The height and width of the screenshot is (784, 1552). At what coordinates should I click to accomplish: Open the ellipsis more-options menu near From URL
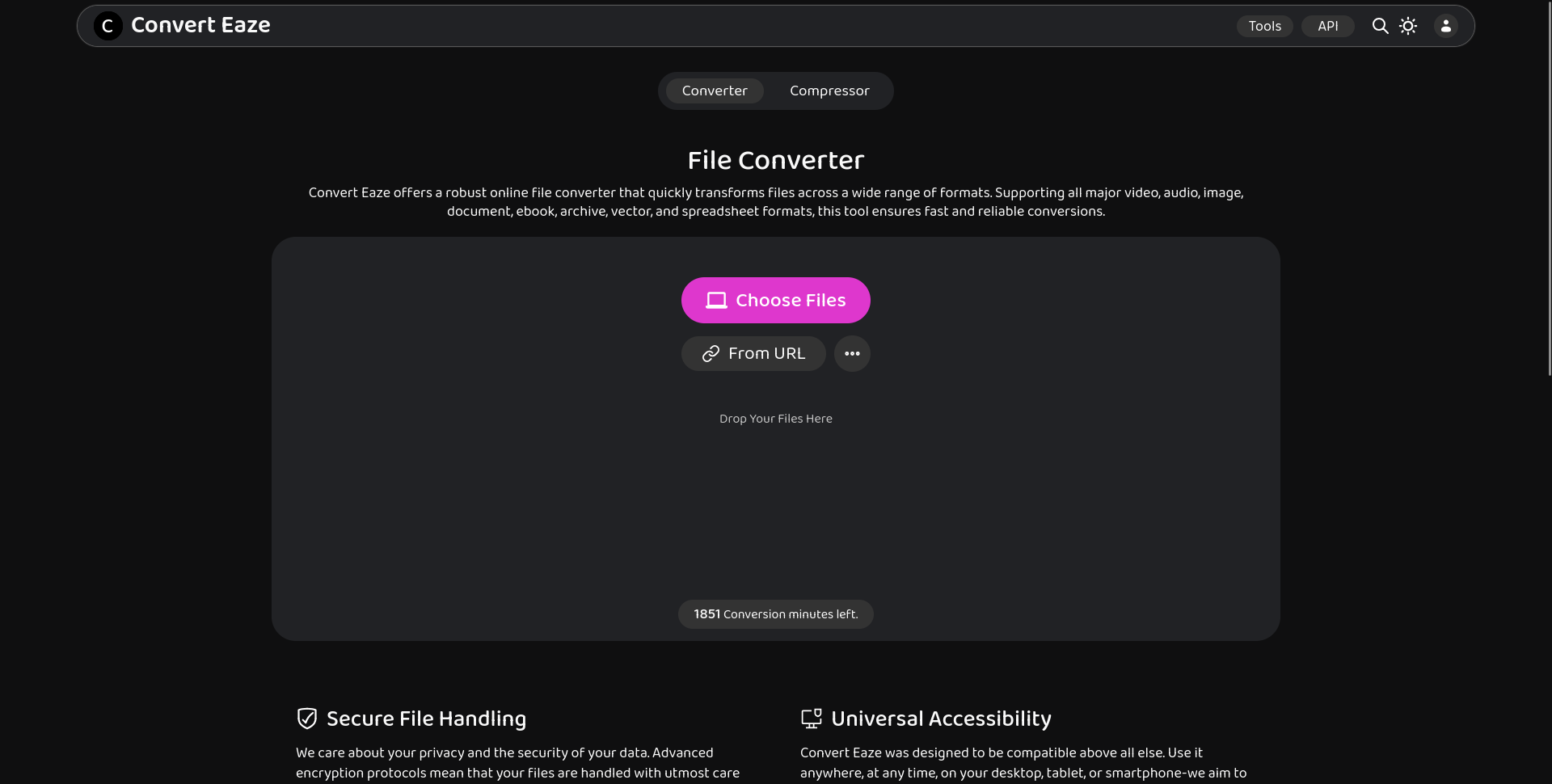tap(852, 353)
